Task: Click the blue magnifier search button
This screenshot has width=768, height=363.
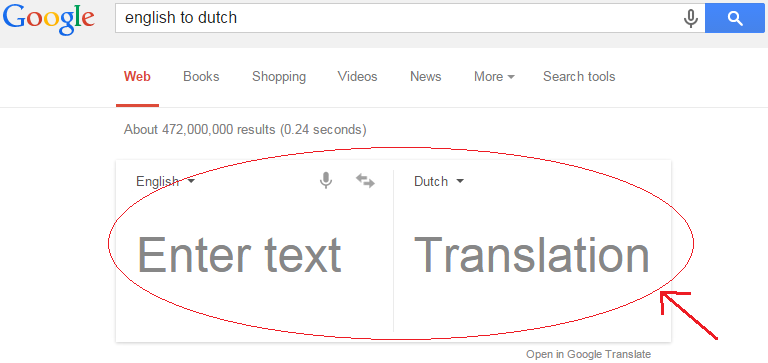Action: tap(735, 18)
